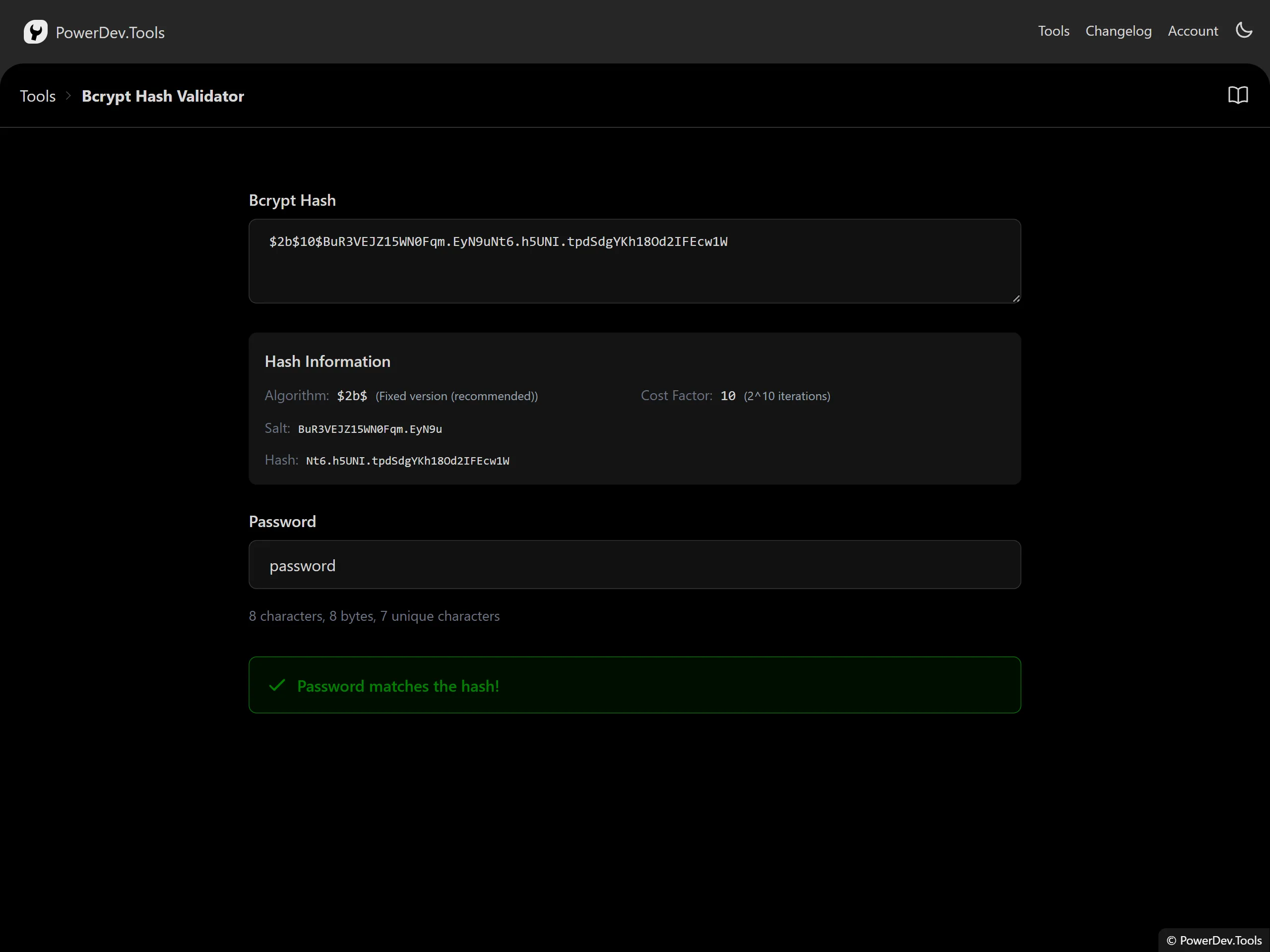
Task: Select the salt value BuR3VEJZ15WN0Fqm.EyN9u
Action: (x=370, y=429)
